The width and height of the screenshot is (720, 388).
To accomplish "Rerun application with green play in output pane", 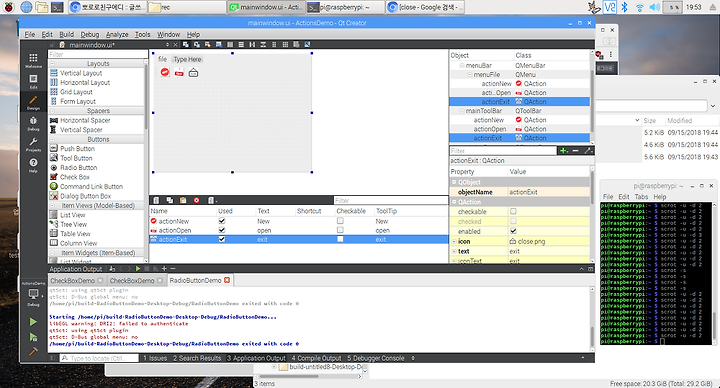I will (138, 269).
